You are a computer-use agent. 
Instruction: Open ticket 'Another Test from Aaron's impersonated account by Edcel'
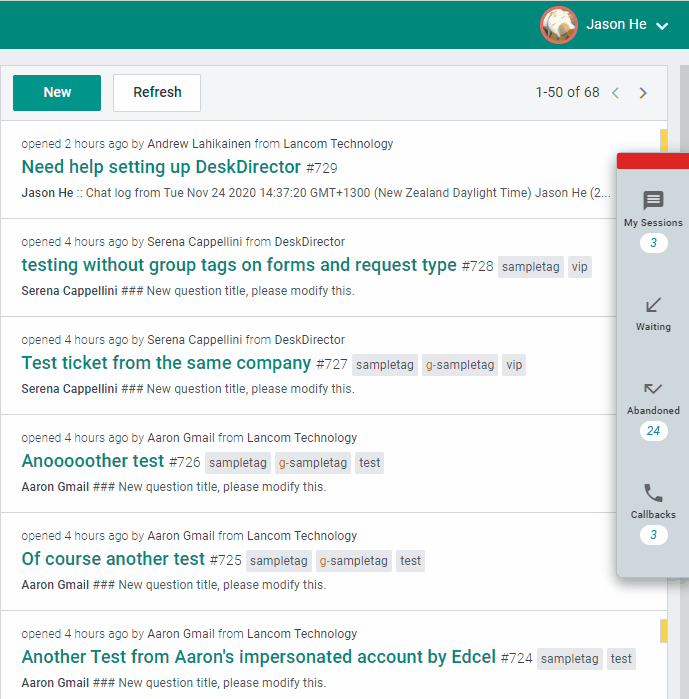(258, 657)
